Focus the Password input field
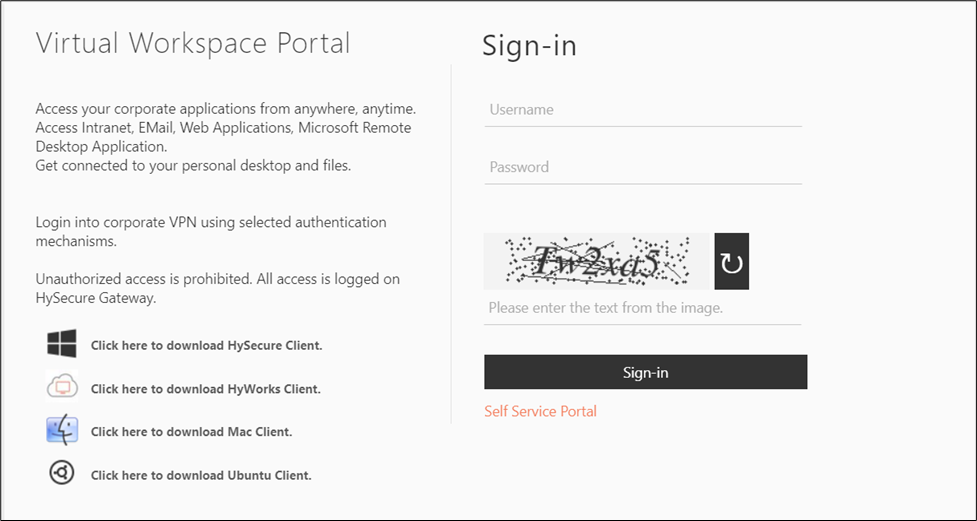The height and width of the screenshot is (521, 977). [643, 168]
